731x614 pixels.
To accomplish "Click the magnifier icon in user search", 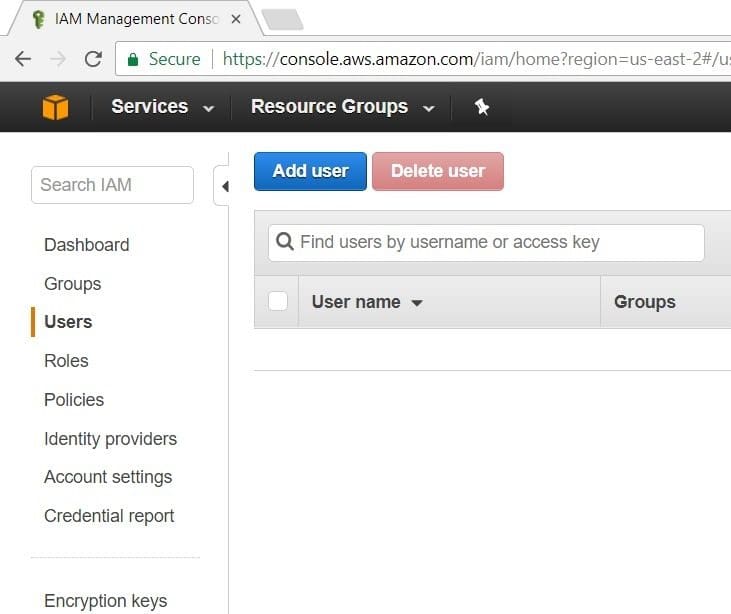I will click(284, 242).
